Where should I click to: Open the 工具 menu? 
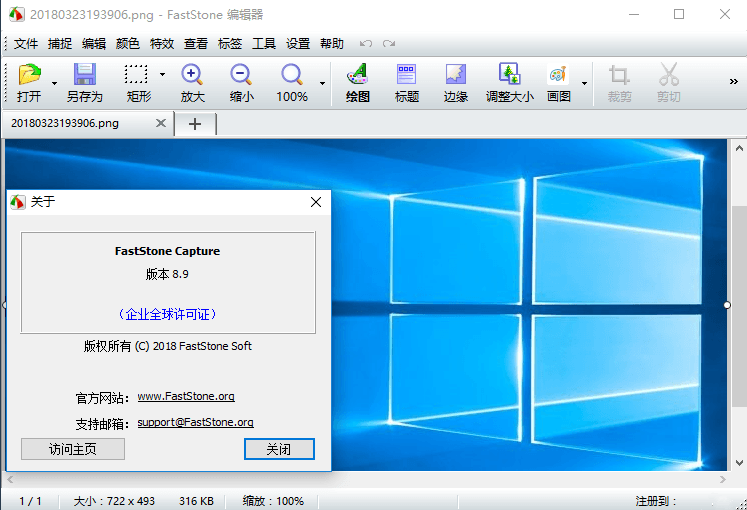coord(264,44)
